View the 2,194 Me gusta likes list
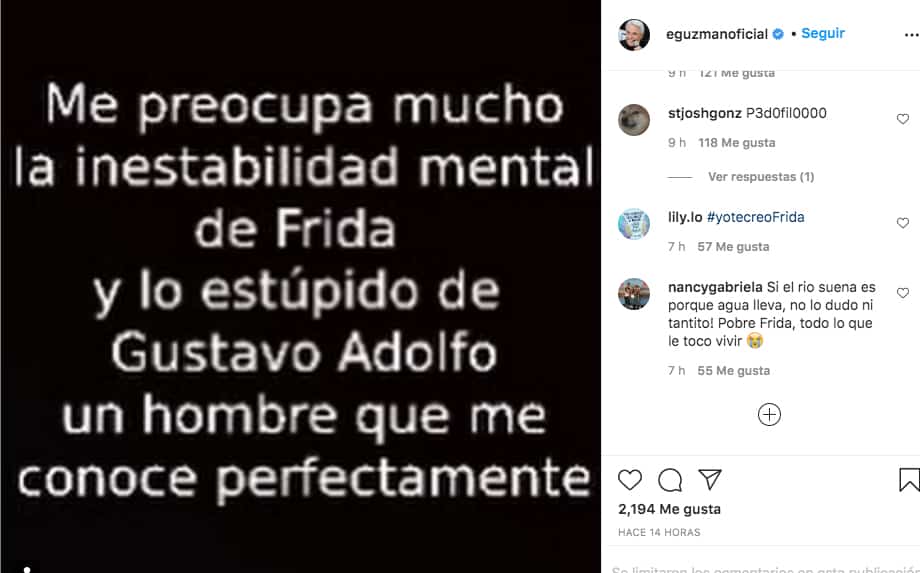 (669, 509)
